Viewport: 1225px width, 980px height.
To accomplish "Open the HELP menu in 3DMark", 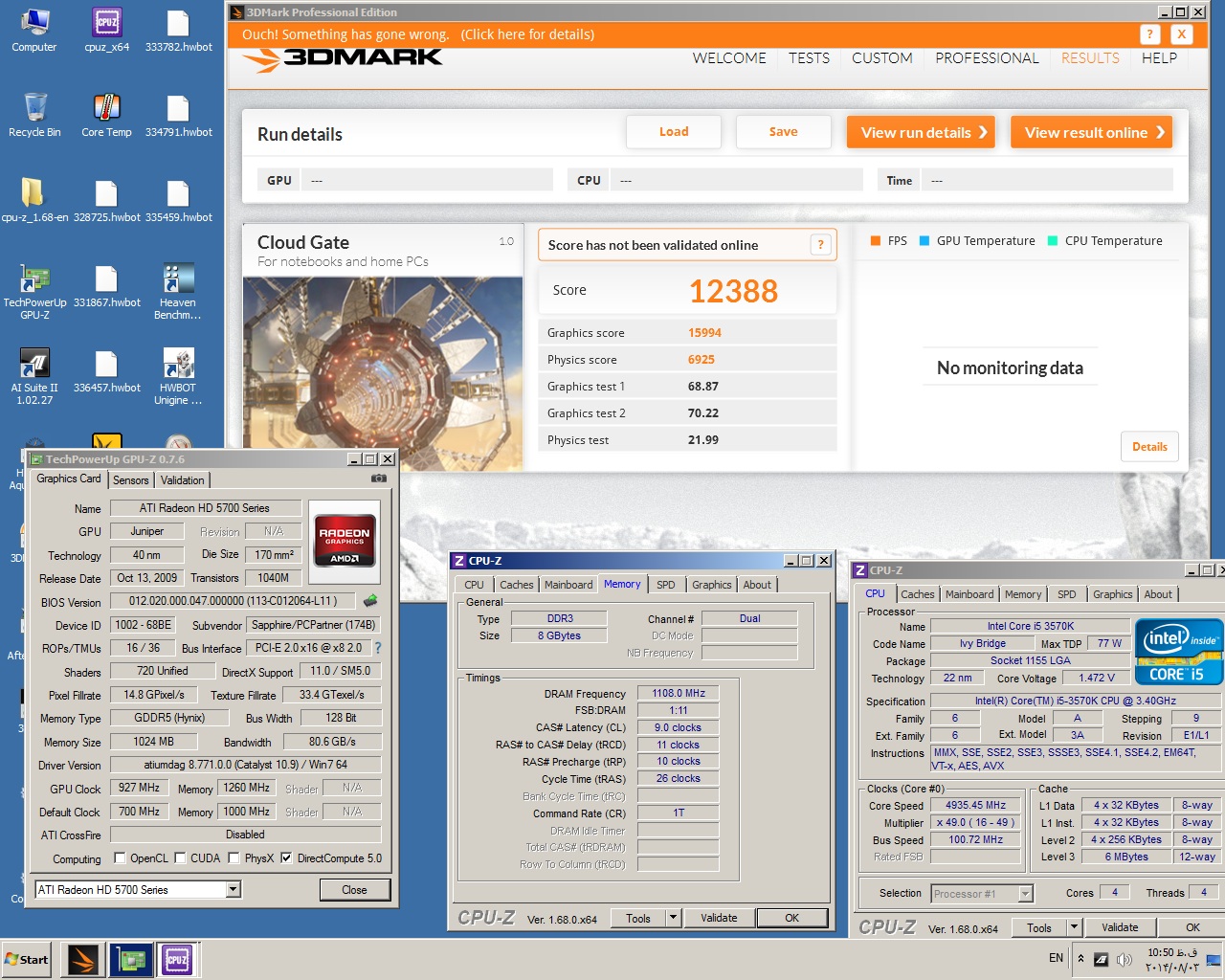I will 1159,58.
